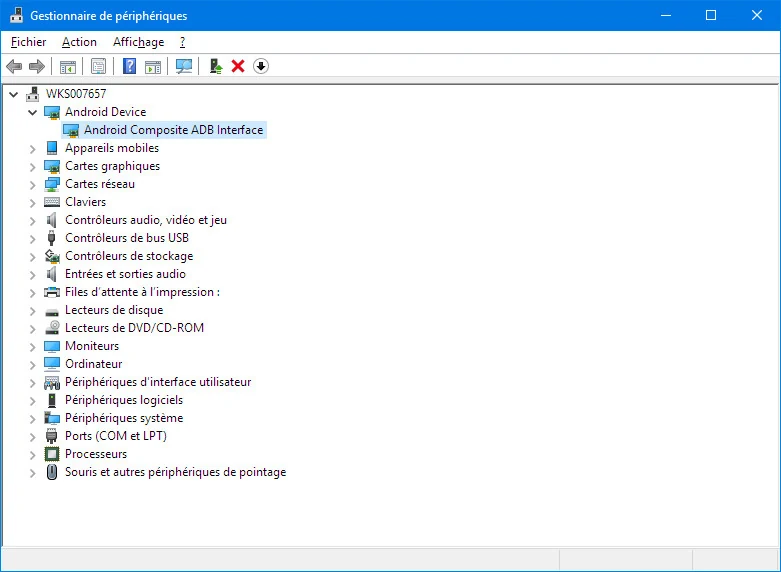Collapse the Android Device node

click(x=33, y=112)
